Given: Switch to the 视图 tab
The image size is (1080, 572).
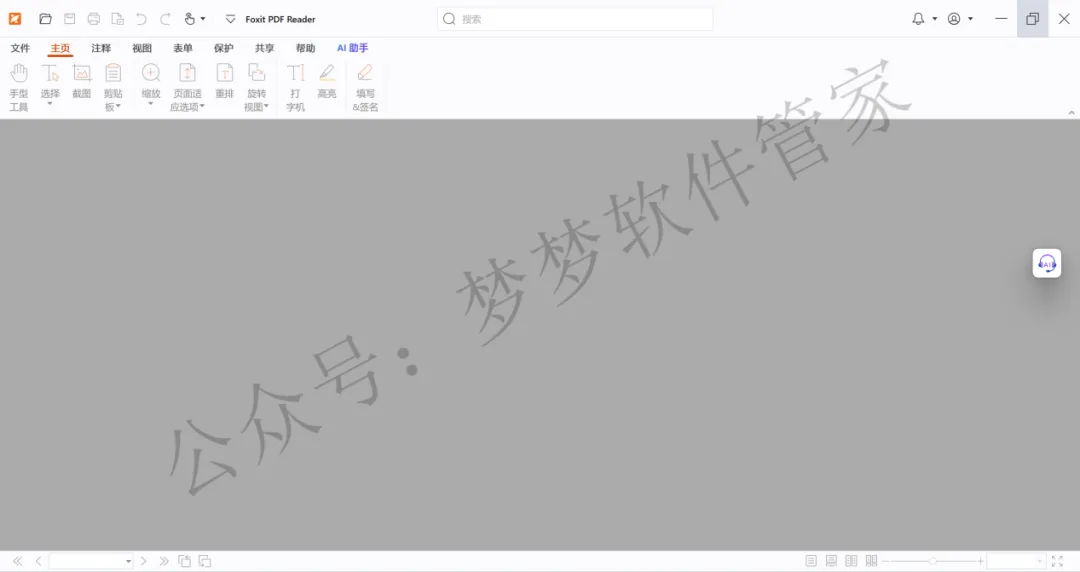Looking at the screenshot, I should click(x=142, y=48).
